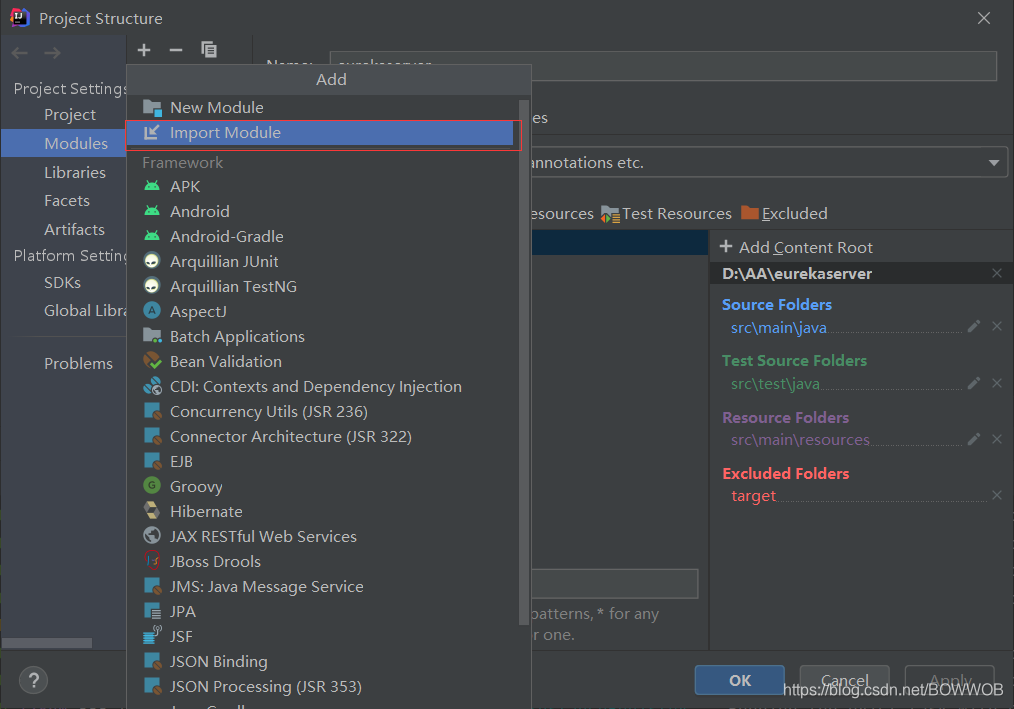Edit src\main\resources properties pencil icon
This screenshot has width=1014, height=709.
(974, 439)
